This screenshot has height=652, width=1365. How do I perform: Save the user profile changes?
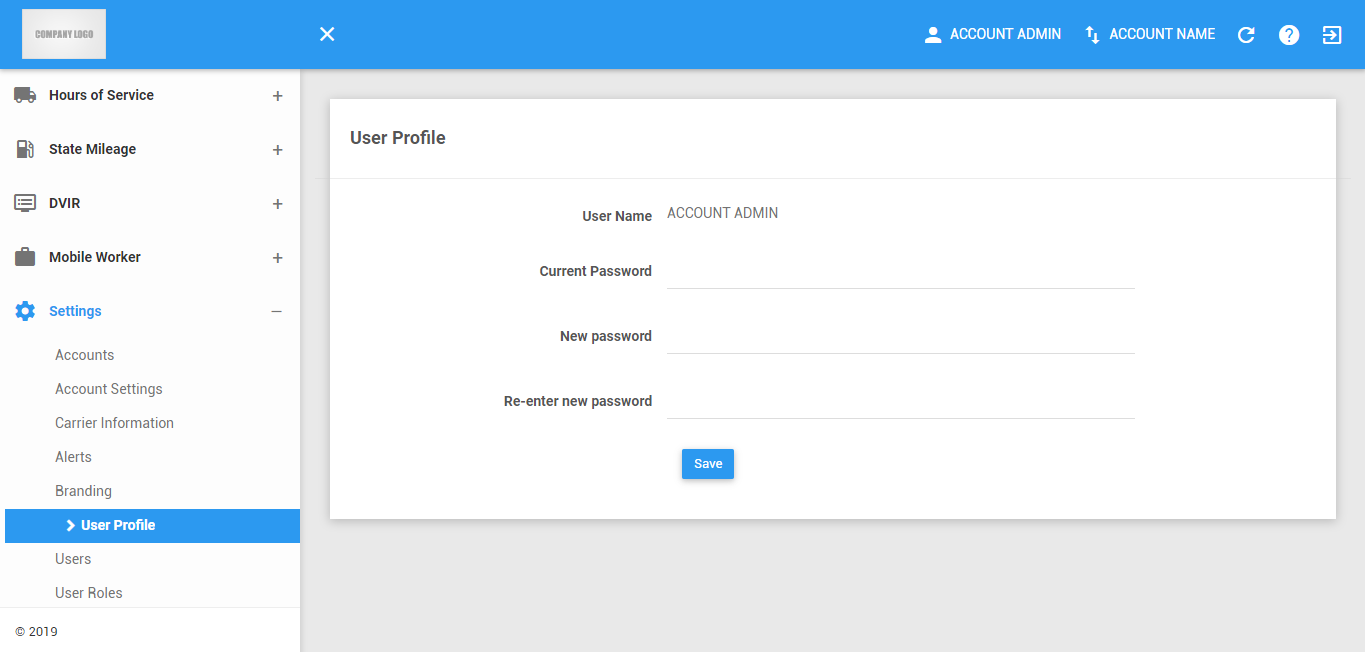coord(708,464)
